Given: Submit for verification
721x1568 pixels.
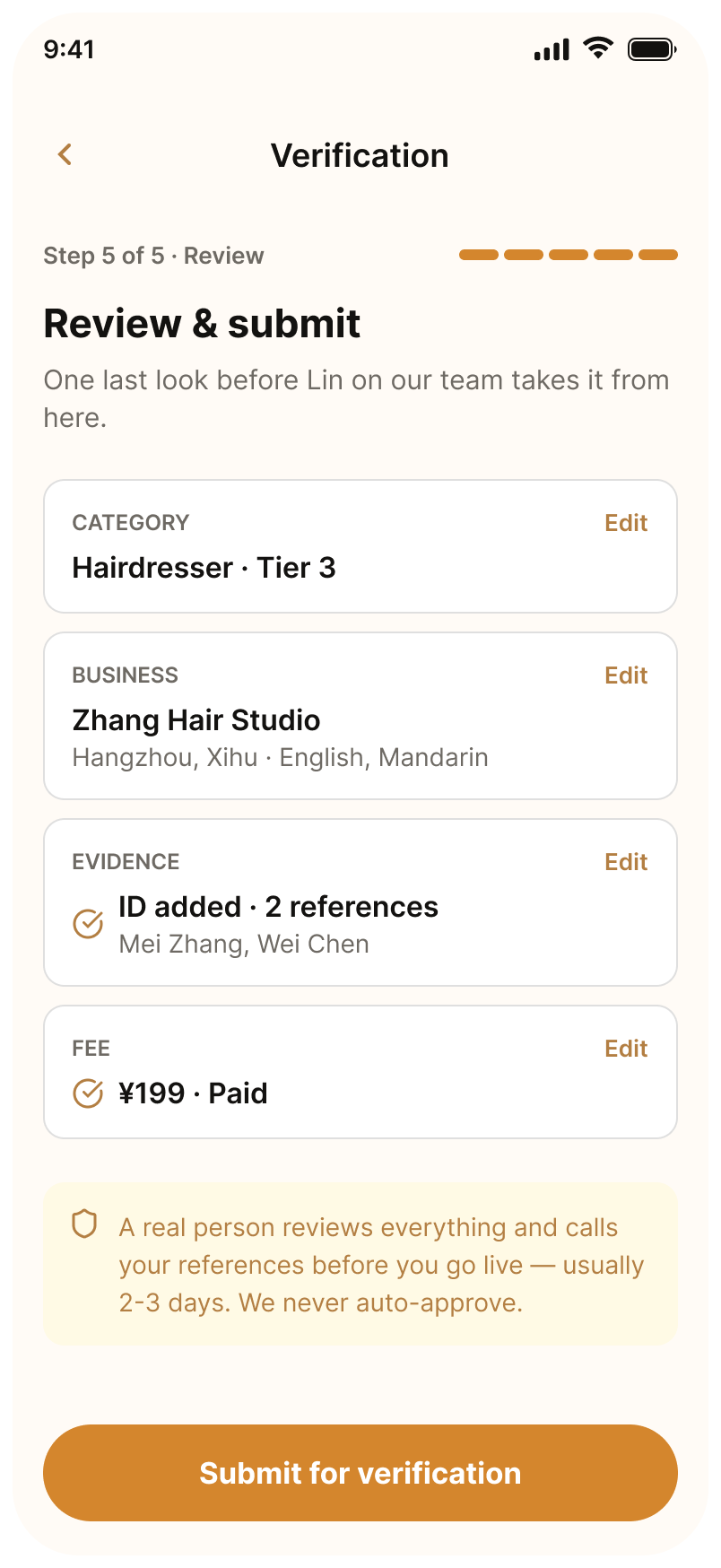Looking at the screenshot, I should click(x=360, y=1473).
